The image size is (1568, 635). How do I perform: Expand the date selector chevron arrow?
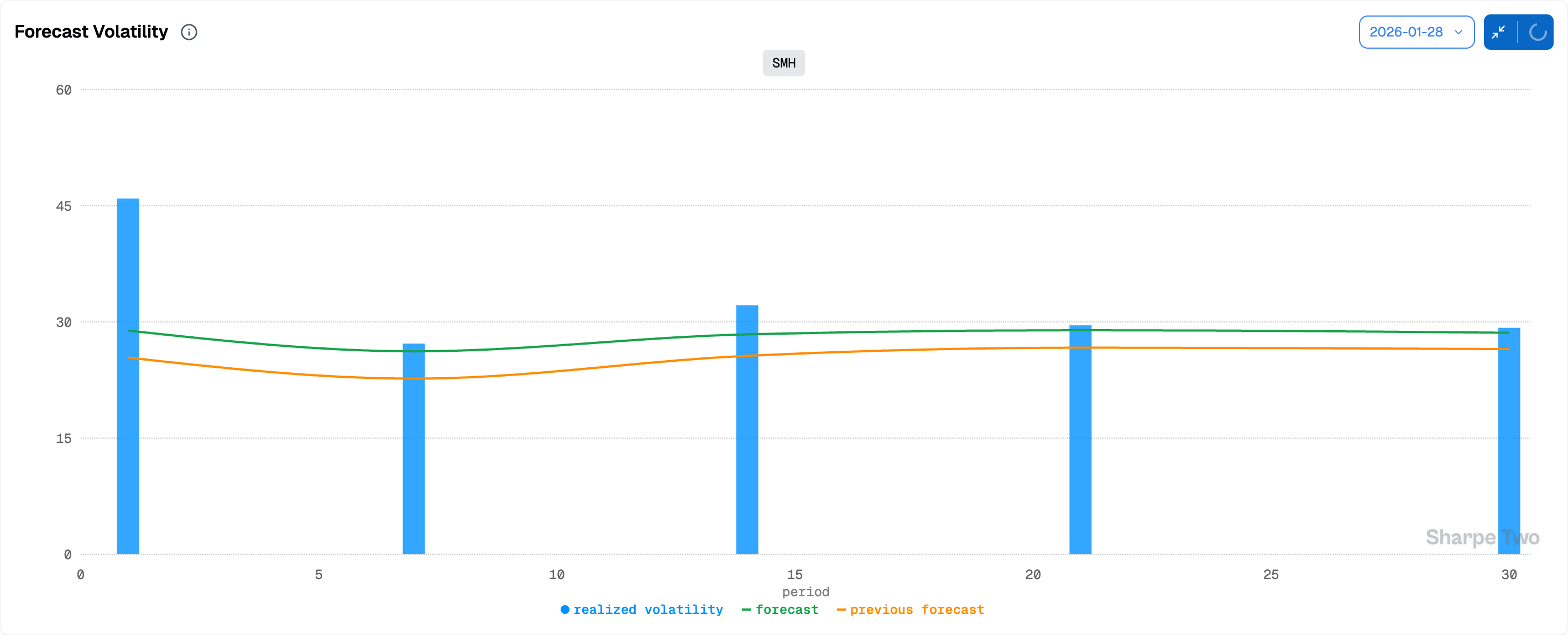click(x=1459, y=32)
